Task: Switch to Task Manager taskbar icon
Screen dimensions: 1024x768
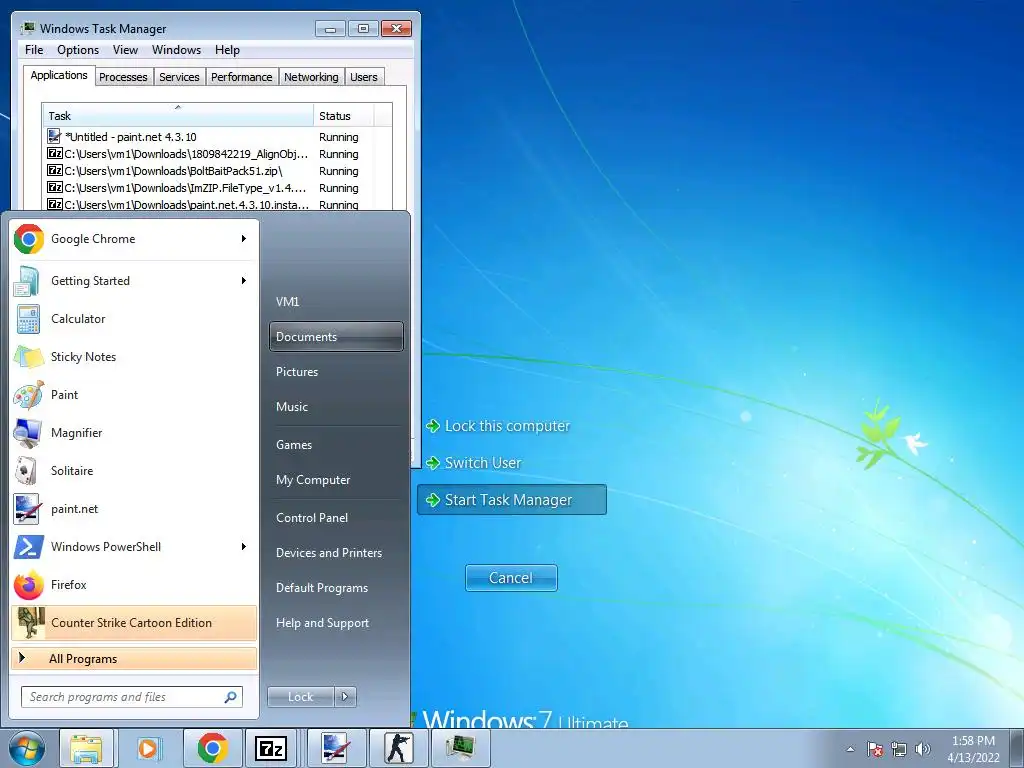Action: tap(460, 748)
